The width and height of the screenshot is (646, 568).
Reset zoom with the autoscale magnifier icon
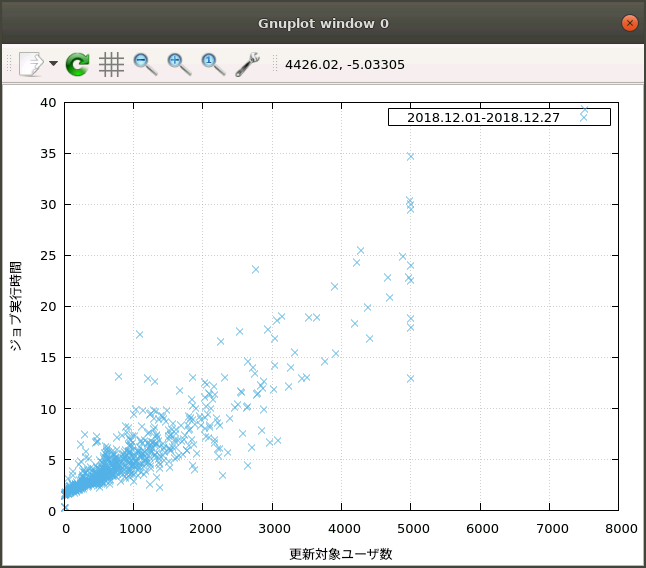(x=213, y=65)
